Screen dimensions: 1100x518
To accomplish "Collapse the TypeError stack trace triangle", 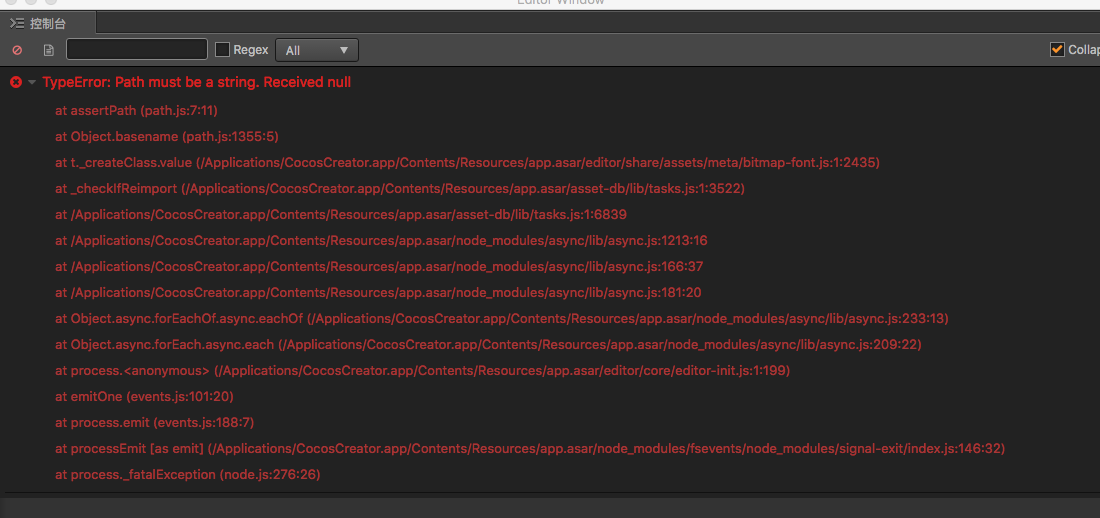I will point(32,82).
